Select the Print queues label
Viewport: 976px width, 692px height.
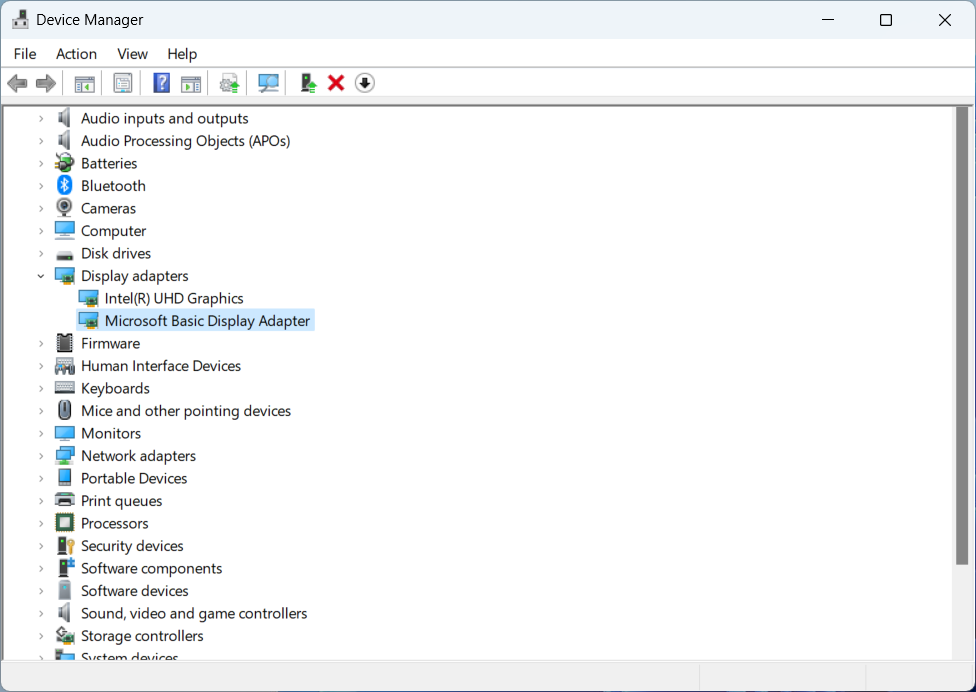point(121,500)
